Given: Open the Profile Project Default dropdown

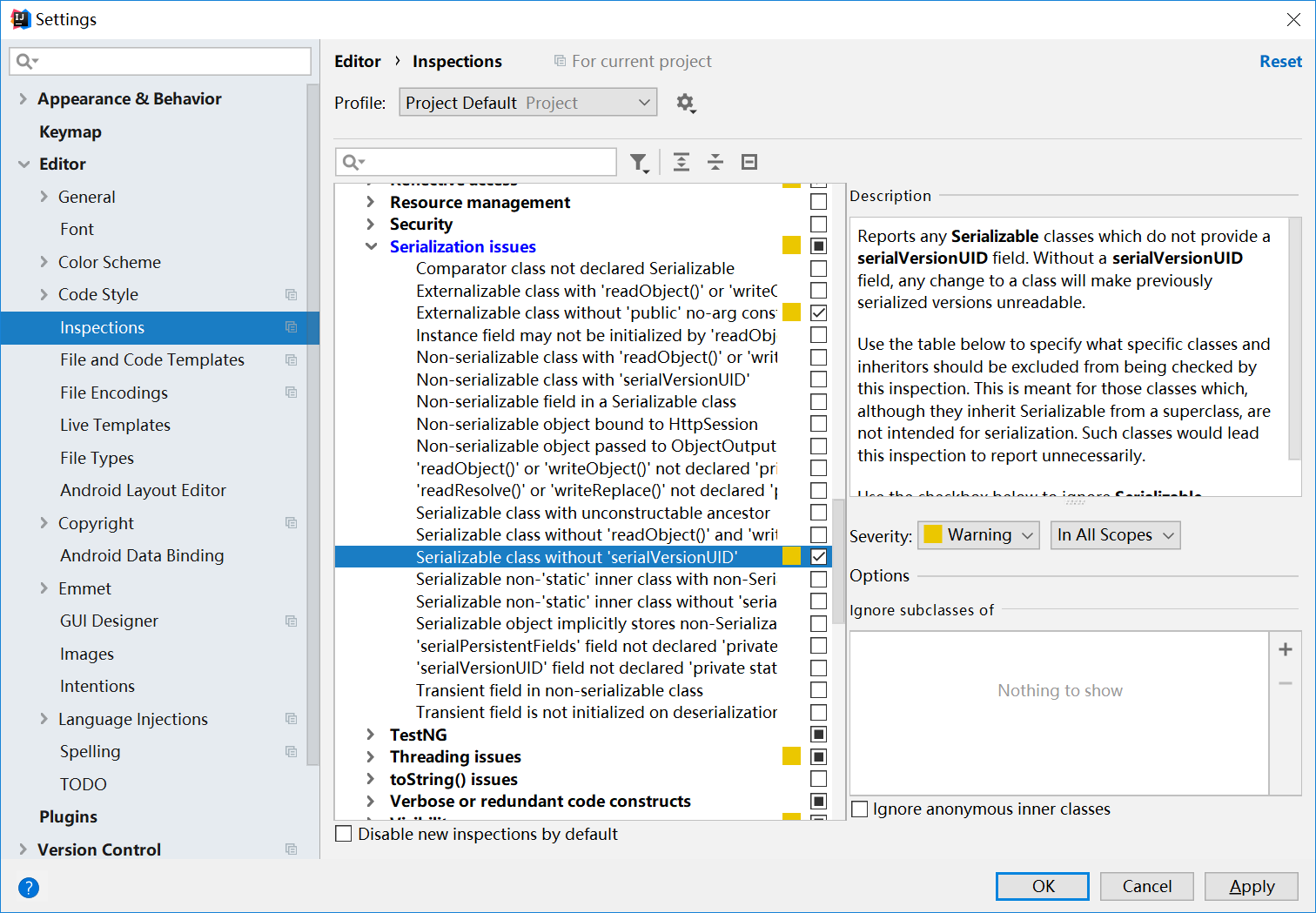Looking at the screenshot, I should click(x=528, y=103).
